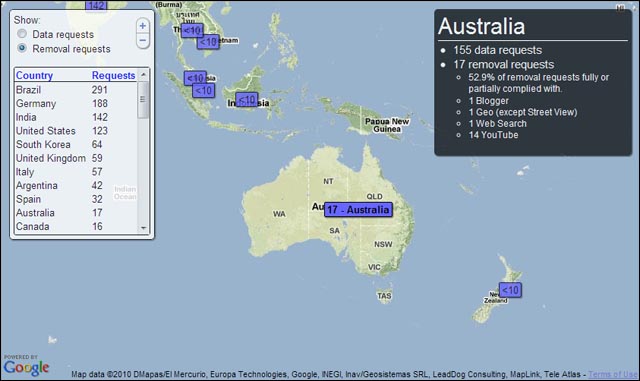Screen dimensions: 640x381
Task: Click the country list scrollbar thumb
Action: [142, 100]
